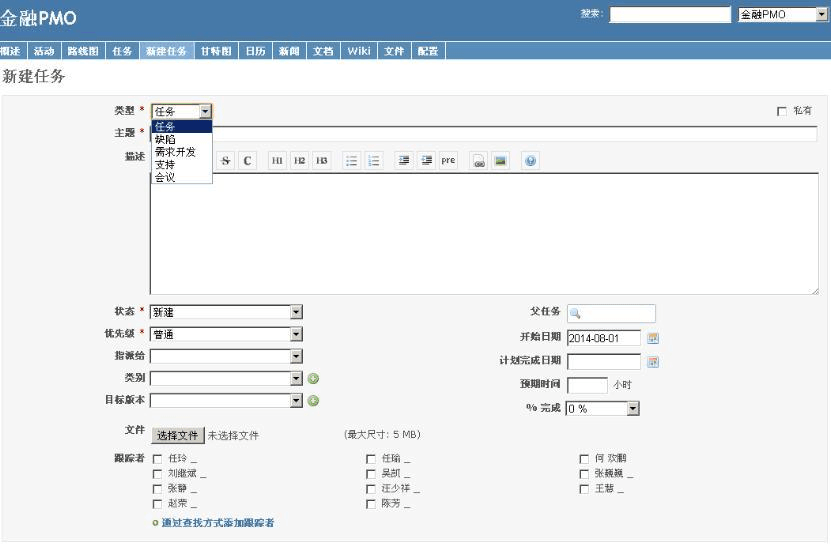Select 支持 from type list
The width and height of the screenshot is (831, 546).
click(x=182, y=165)
